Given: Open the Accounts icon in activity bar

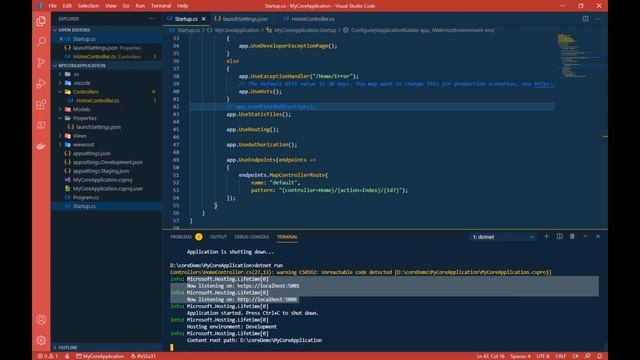Looking at the screenshot, I should (x=41, y=320).
